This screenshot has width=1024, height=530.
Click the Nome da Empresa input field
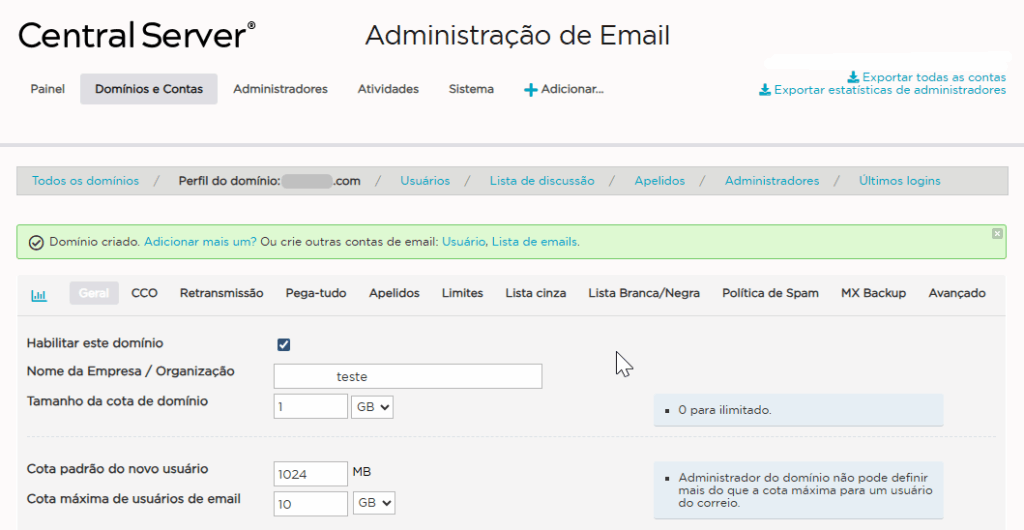pos(408,376)
